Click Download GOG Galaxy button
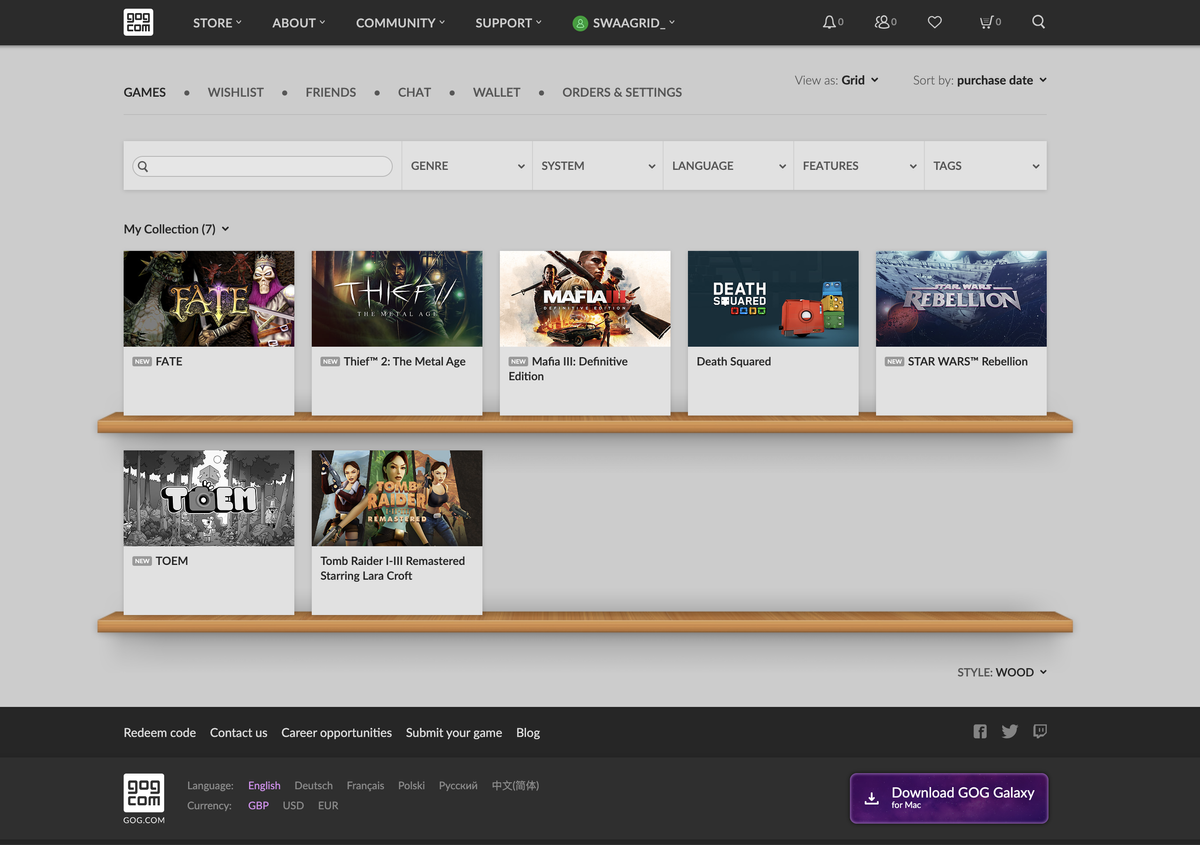The height and width of the screenshot is (845, 1200). pos(949,798)
